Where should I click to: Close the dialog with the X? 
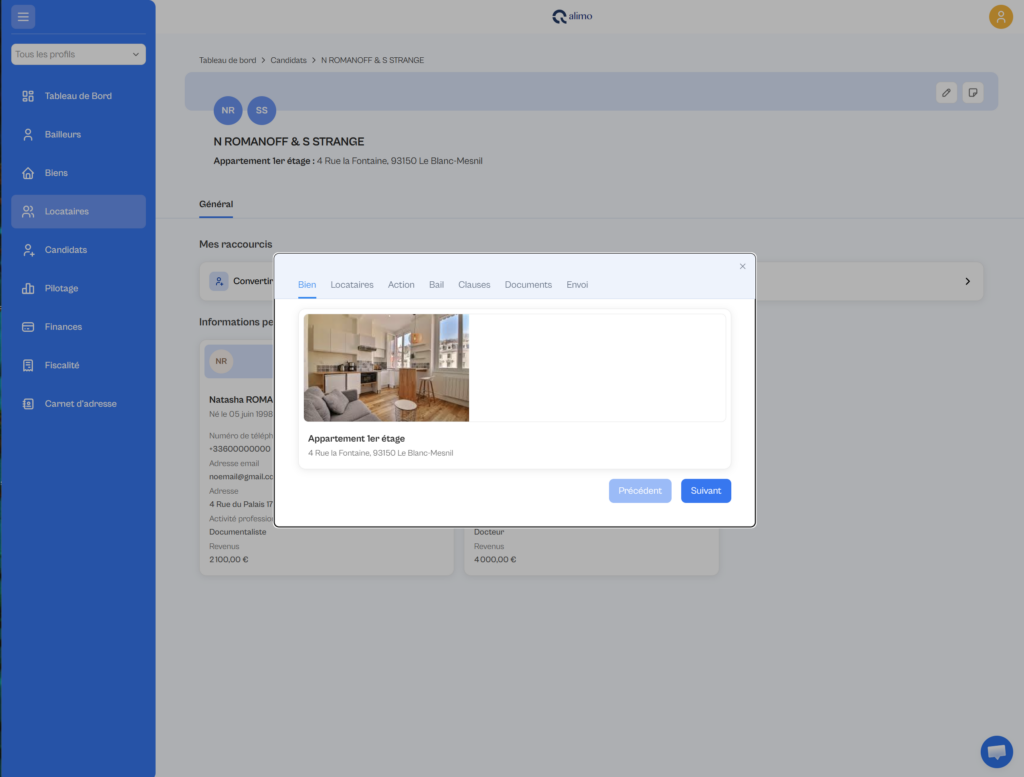[x=743, y=266]
